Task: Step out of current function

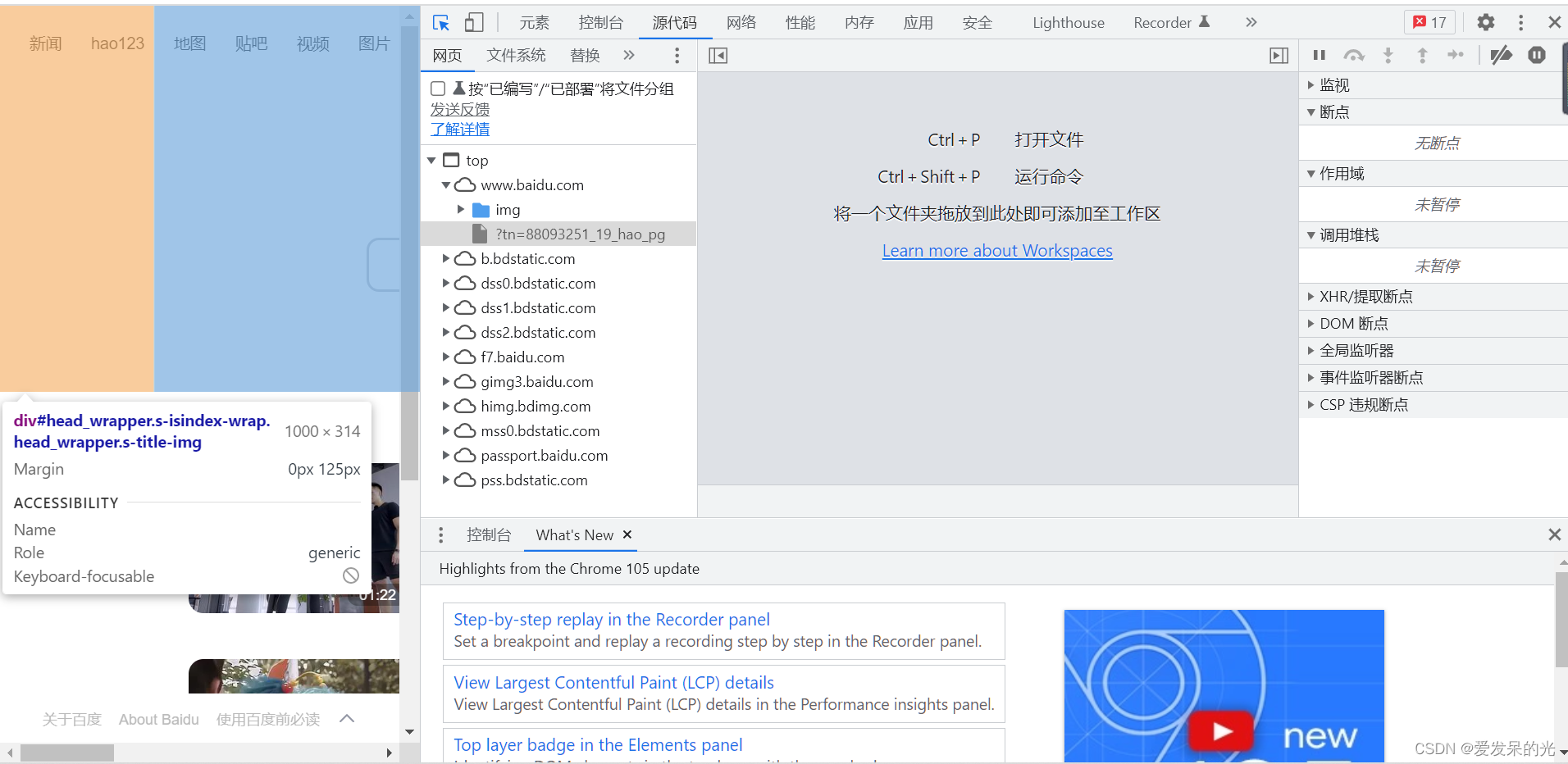Action: (x=1423, y=55)
